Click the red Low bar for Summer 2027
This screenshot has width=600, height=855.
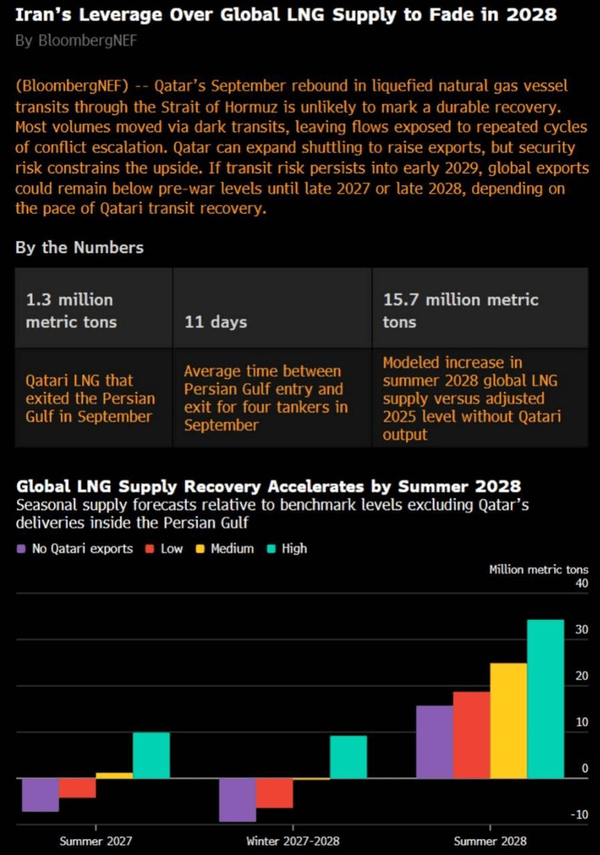click(x=77, y=788)
